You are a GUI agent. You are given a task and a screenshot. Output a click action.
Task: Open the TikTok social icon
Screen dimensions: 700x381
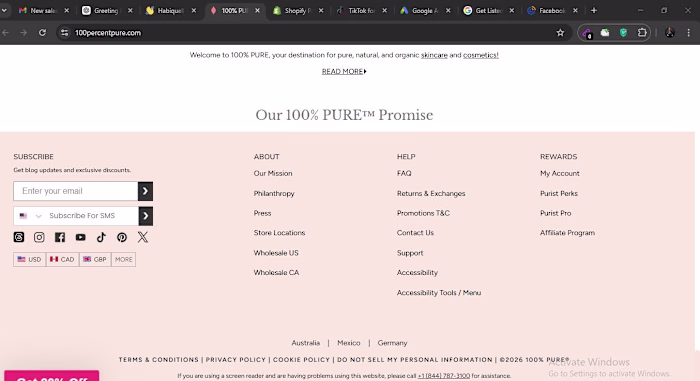(101, 237)
